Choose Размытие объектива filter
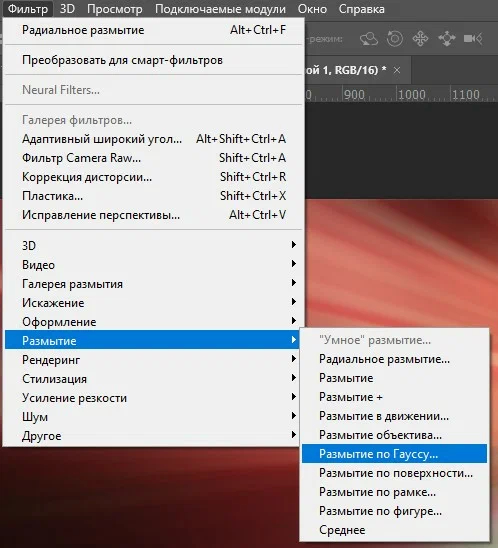Image resolution: width=498 pixels, height=548 pixels. [394, 435]
